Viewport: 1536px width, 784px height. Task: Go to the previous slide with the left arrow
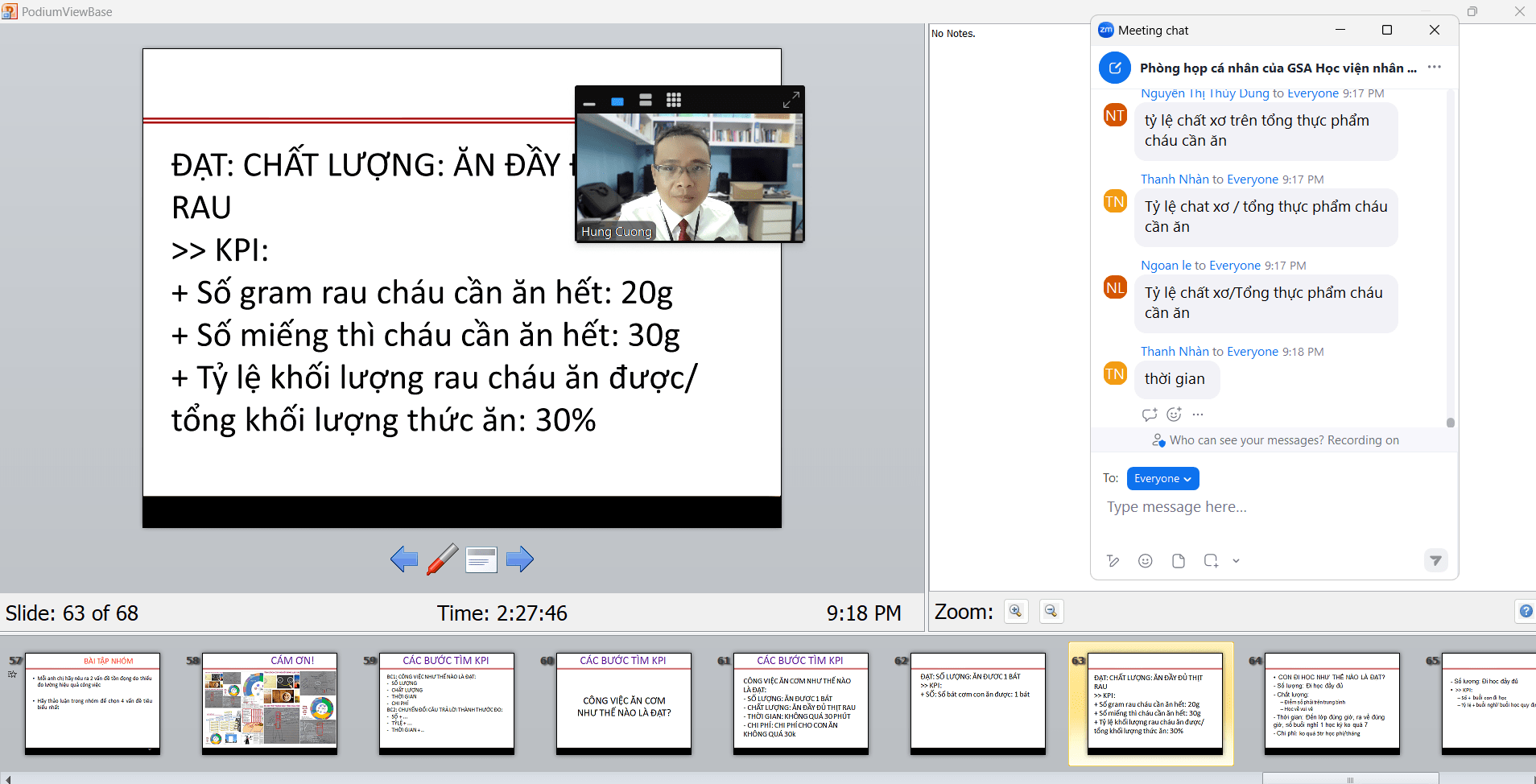(x=404, y=559)
